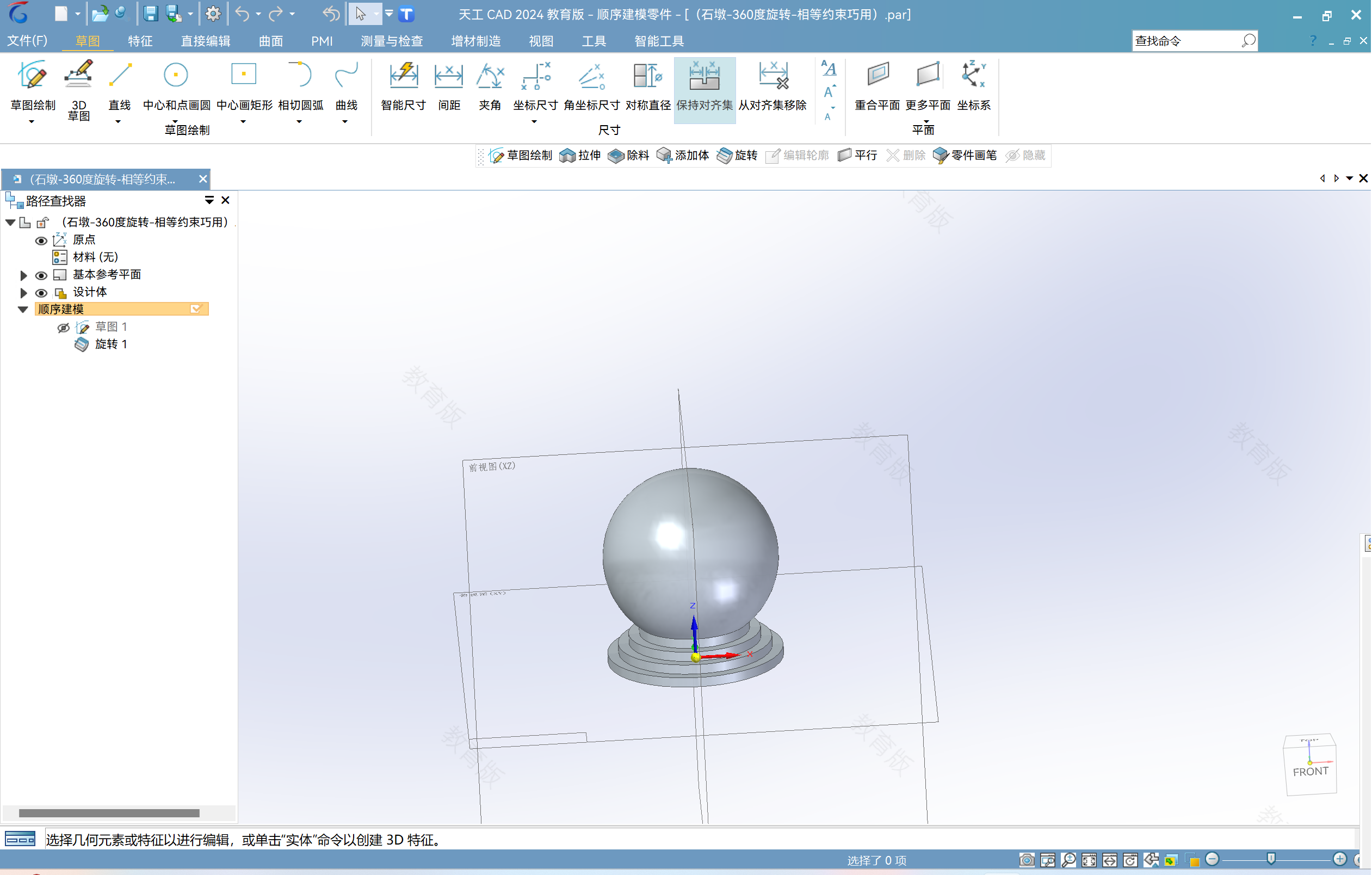Open 更多平面 more planes tool

pyautogui.click(x=928, y=85)
